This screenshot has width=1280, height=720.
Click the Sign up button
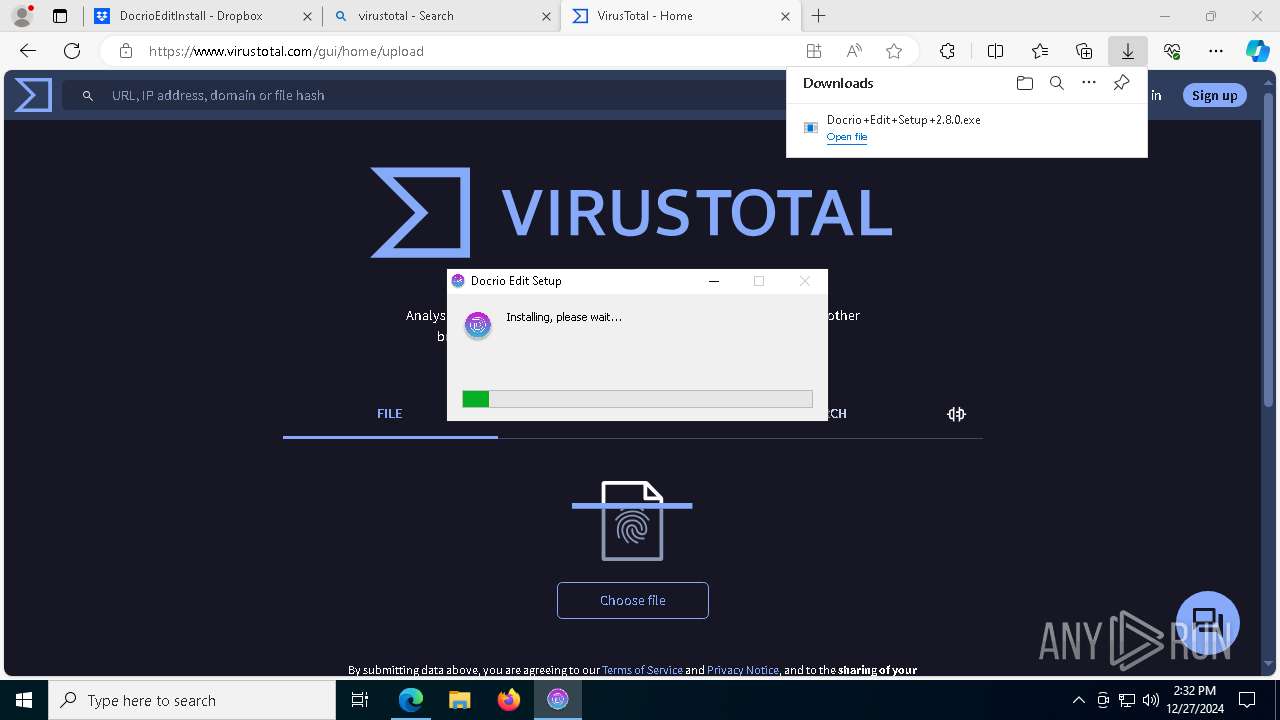[x=1214, y=95]
